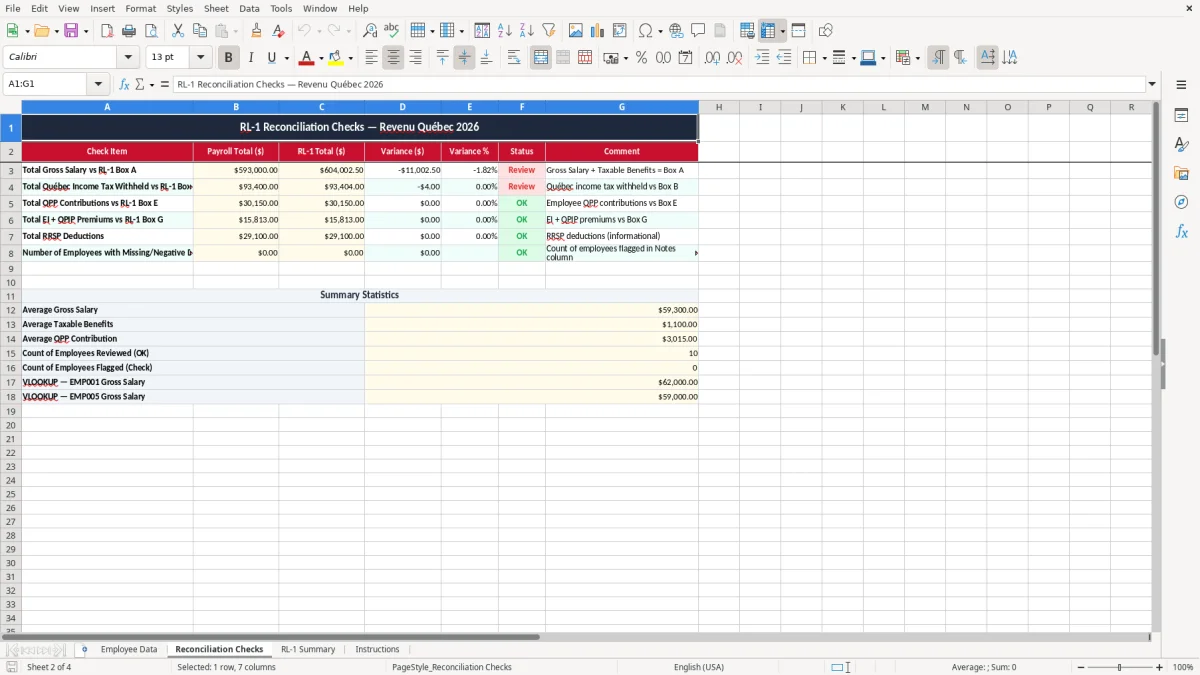Viewport: 1200px width, 675px height.
Task: Toggle Merge and Center Cells
Action: coord(541,58)
